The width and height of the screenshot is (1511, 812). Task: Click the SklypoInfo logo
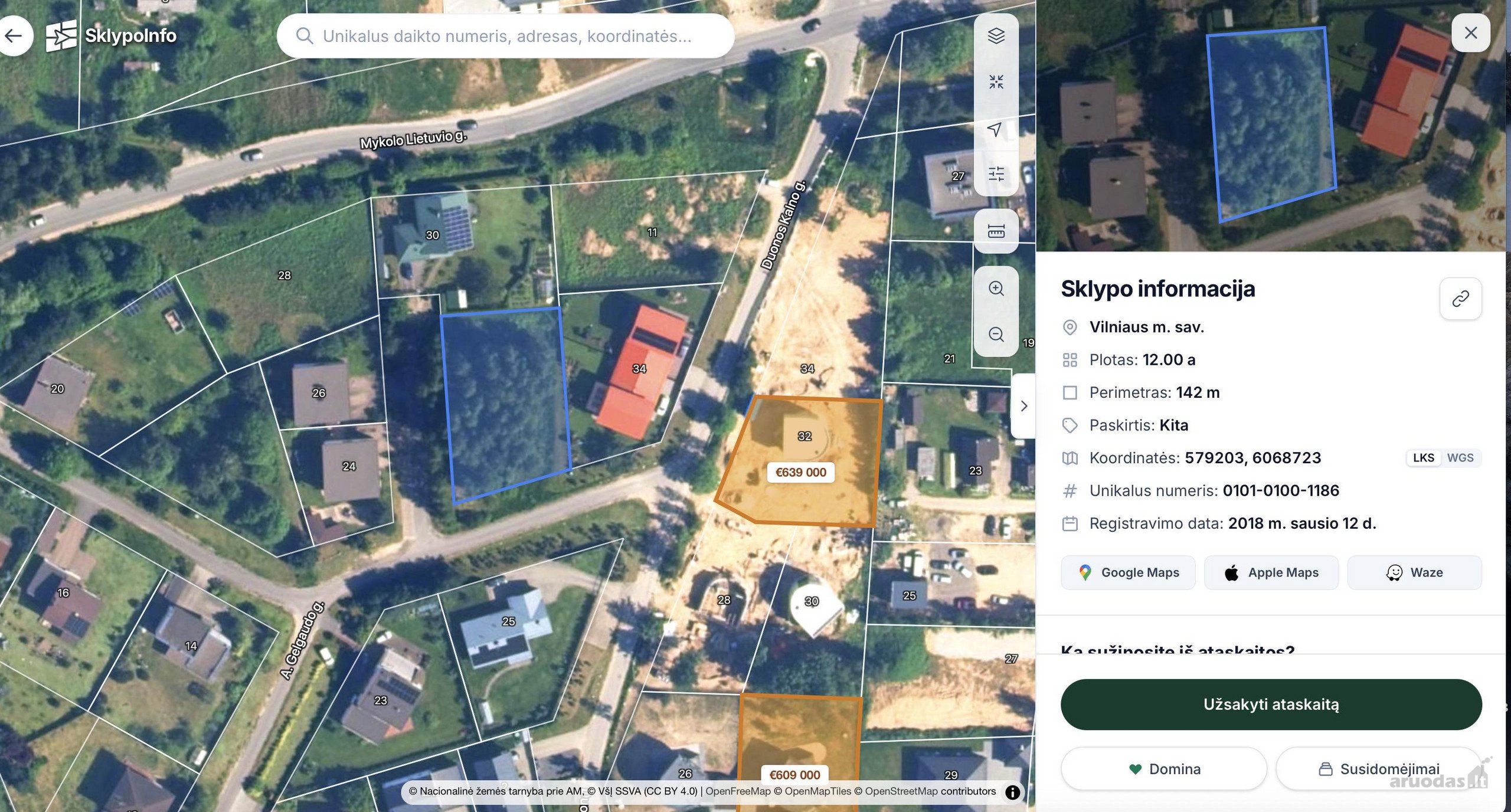pos(111,35)
